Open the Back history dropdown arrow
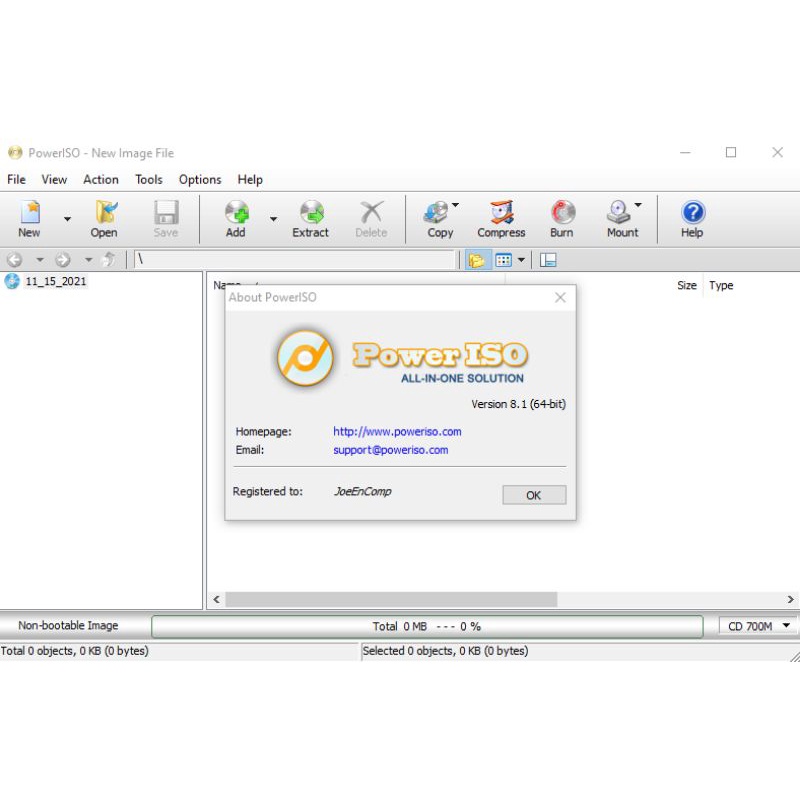The image size is (800, 800). tap(40, 260)
